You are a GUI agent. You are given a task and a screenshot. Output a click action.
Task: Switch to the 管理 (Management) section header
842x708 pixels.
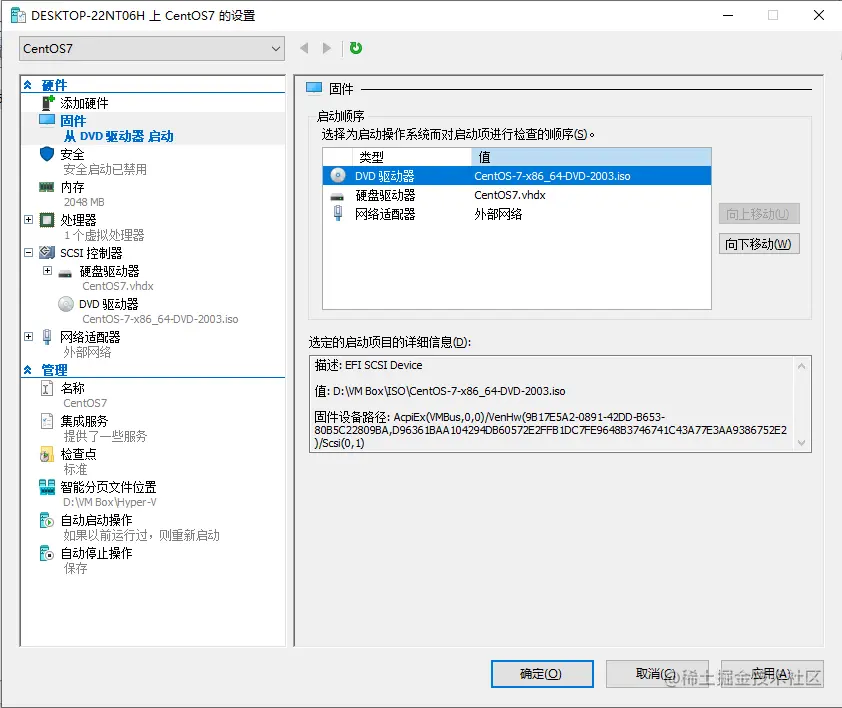(x=54, y=370)
